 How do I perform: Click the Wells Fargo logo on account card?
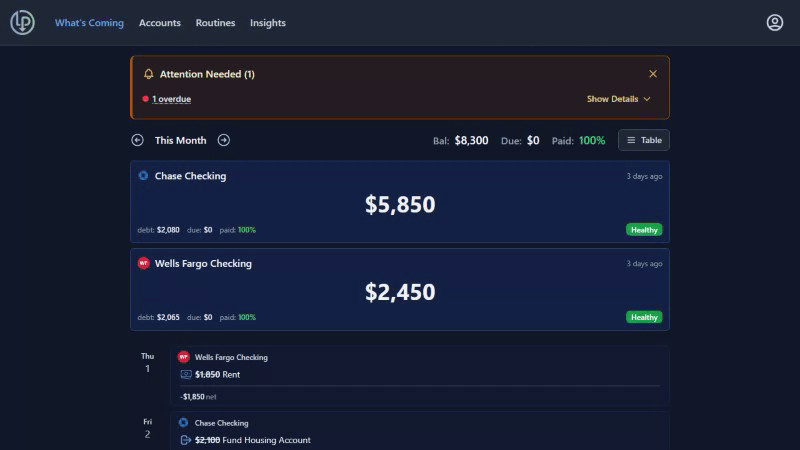(143, 264)
